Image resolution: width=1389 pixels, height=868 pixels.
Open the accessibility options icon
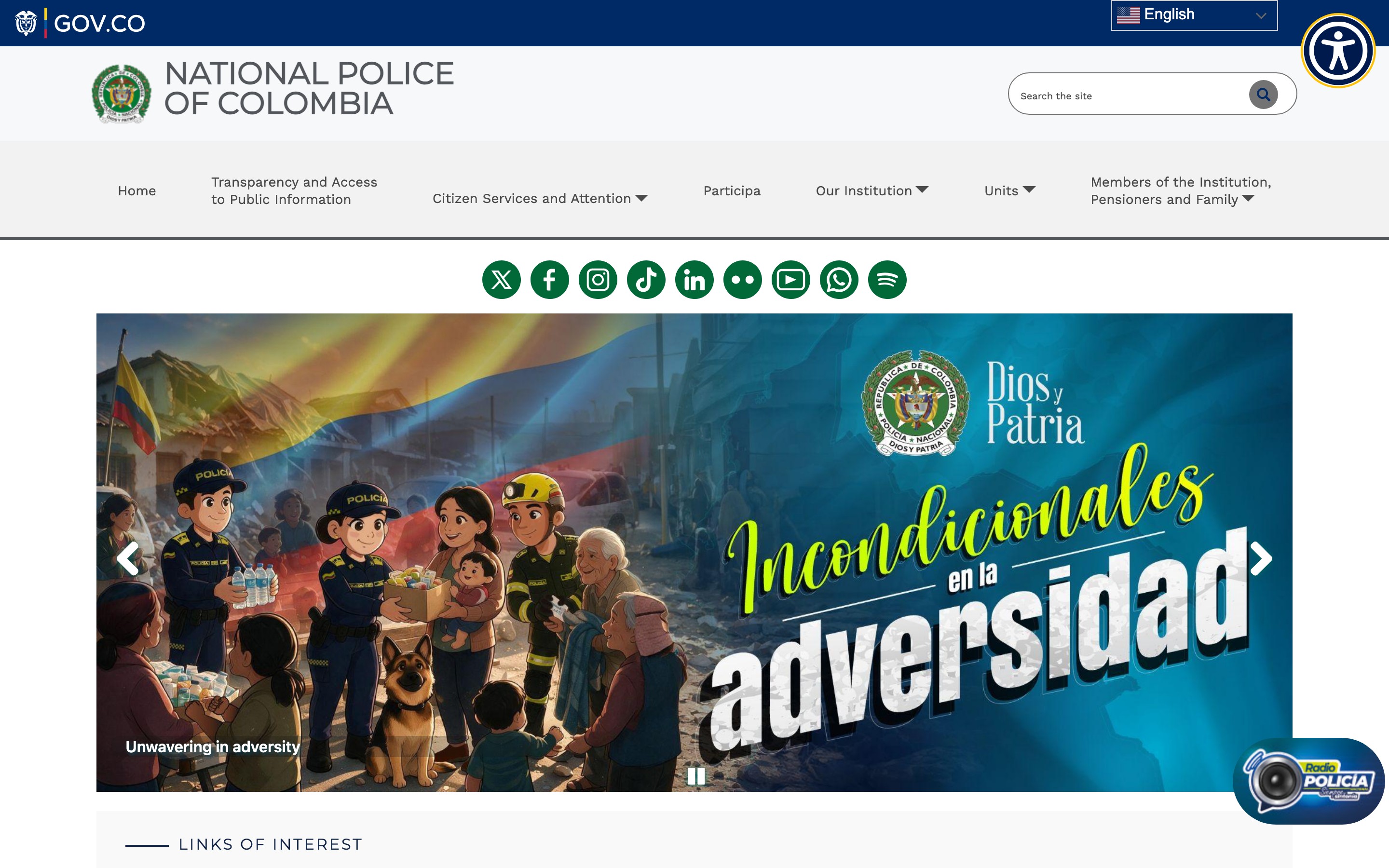[1338, 51]
